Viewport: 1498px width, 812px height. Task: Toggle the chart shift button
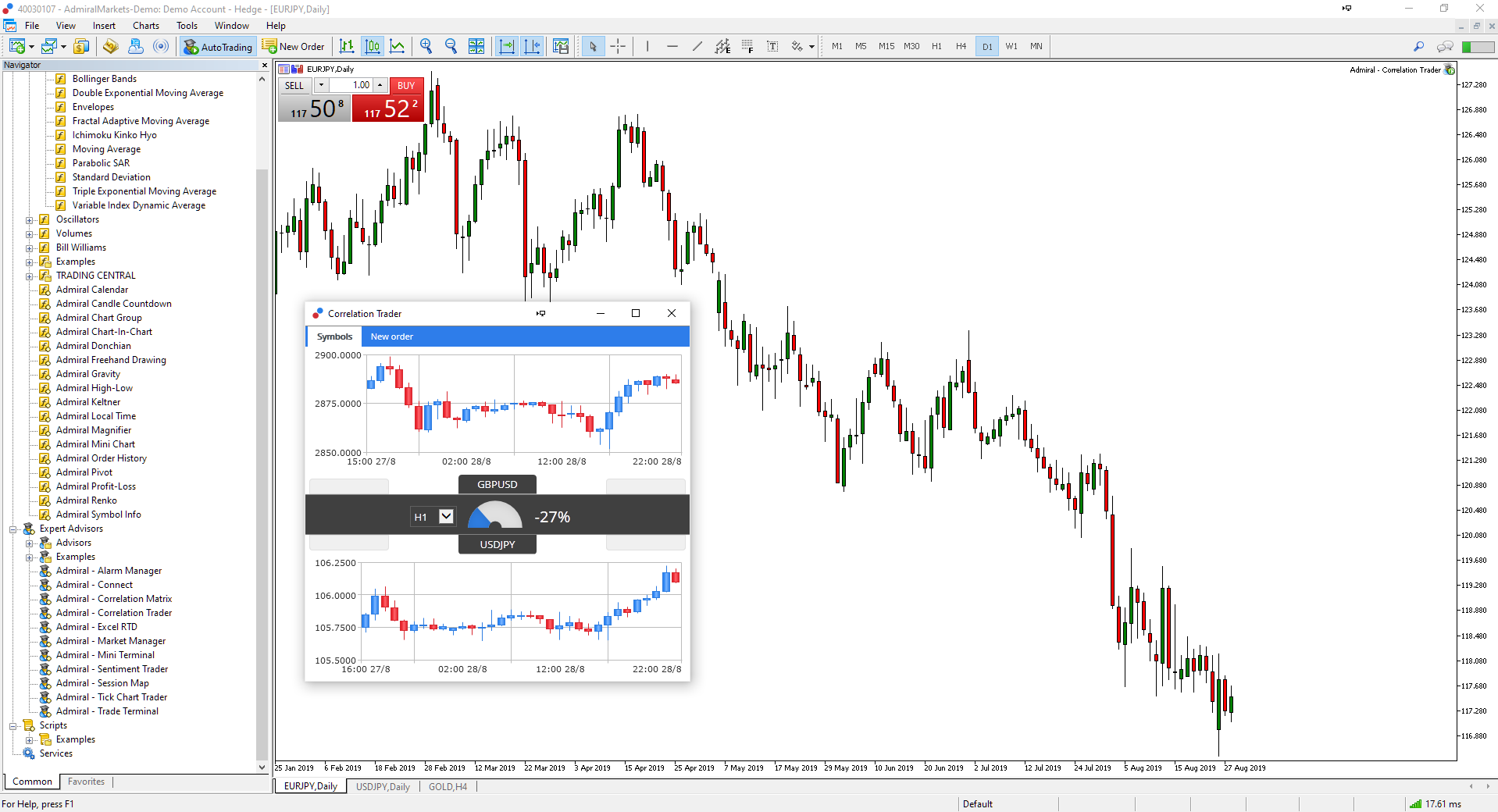(x=533, y=47)
